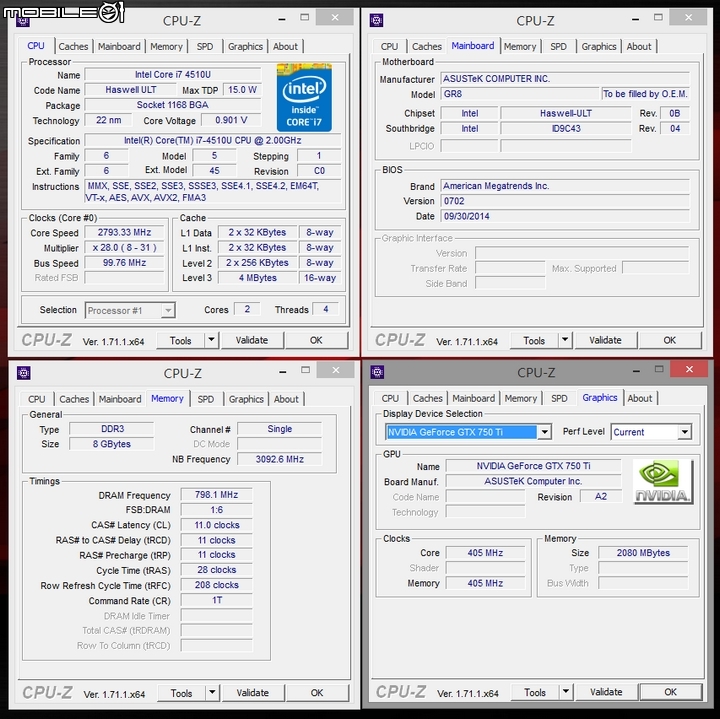Click the NVIDIA logo in Graphics window
Image resolution: width=720 pixels, height=719 pixels.
663,482
